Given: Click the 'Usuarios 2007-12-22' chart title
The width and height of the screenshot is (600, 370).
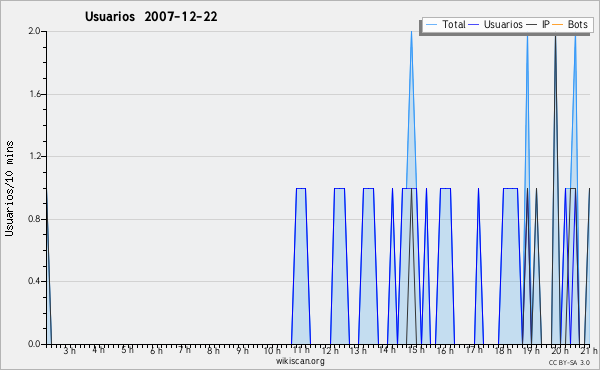Looking at the screenshot, I should tap(151, 16).
